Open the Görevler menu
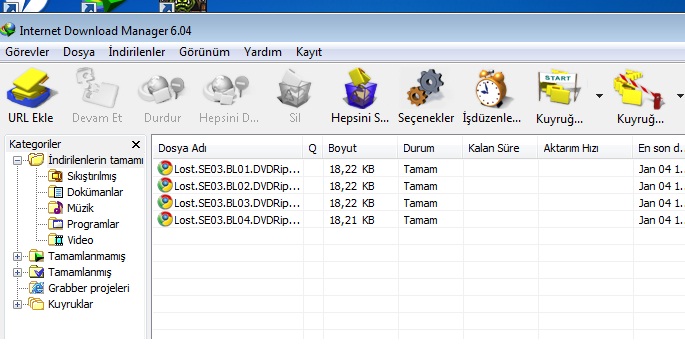 click(27, 52)
